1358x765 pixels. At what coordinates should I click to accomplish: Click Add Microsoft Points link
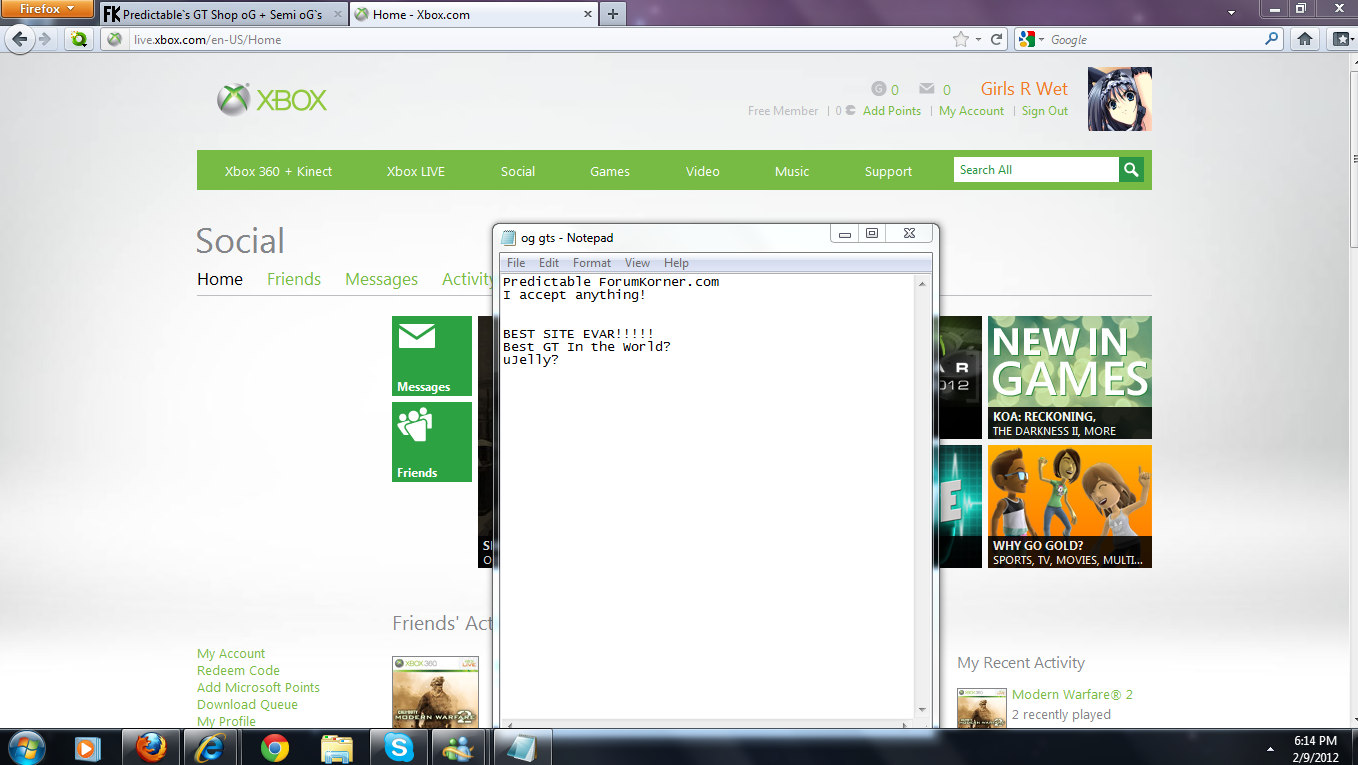(x=258, y=688)
